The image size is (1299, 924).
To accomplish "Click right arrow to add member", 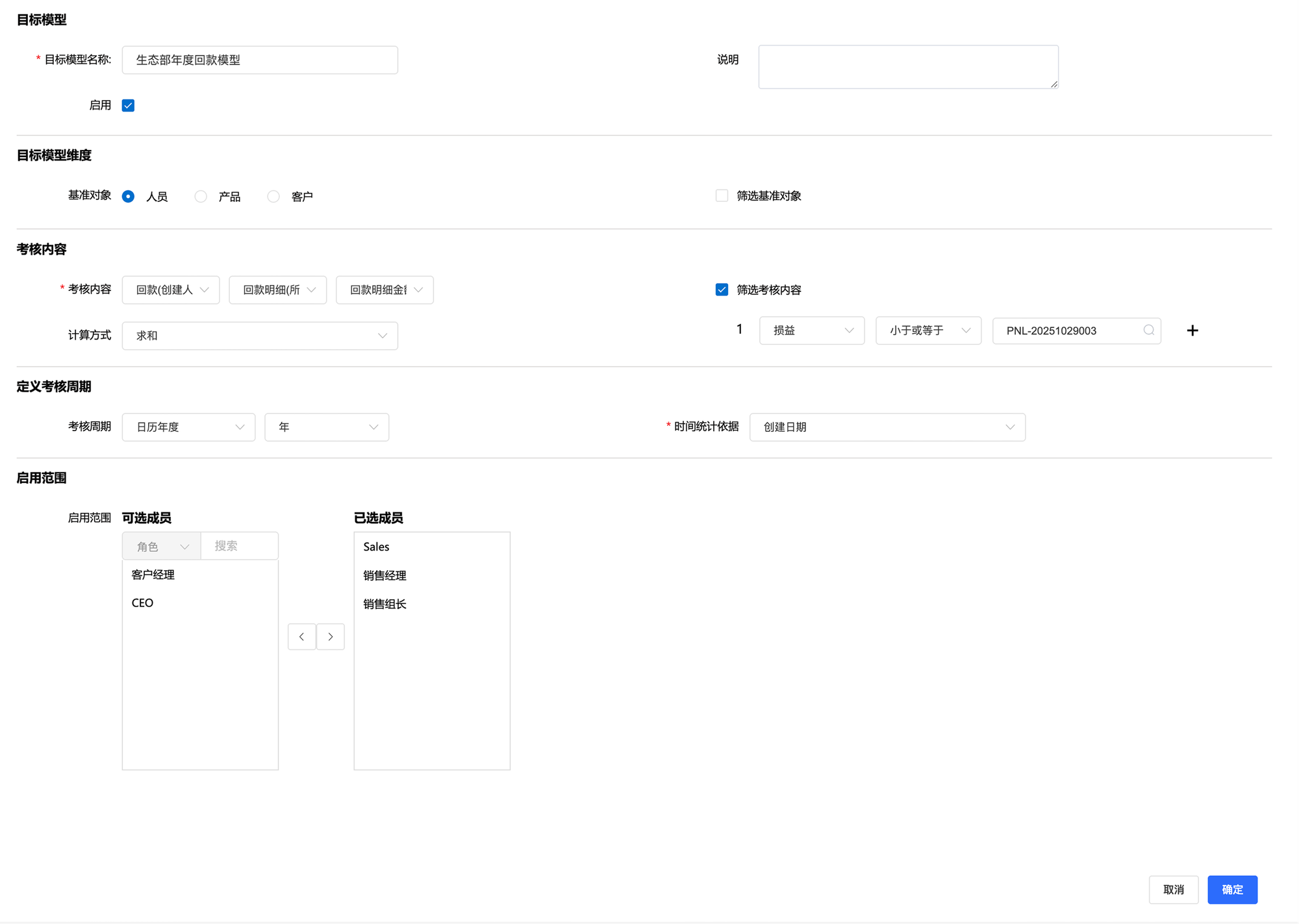I will tap(331, 636).
